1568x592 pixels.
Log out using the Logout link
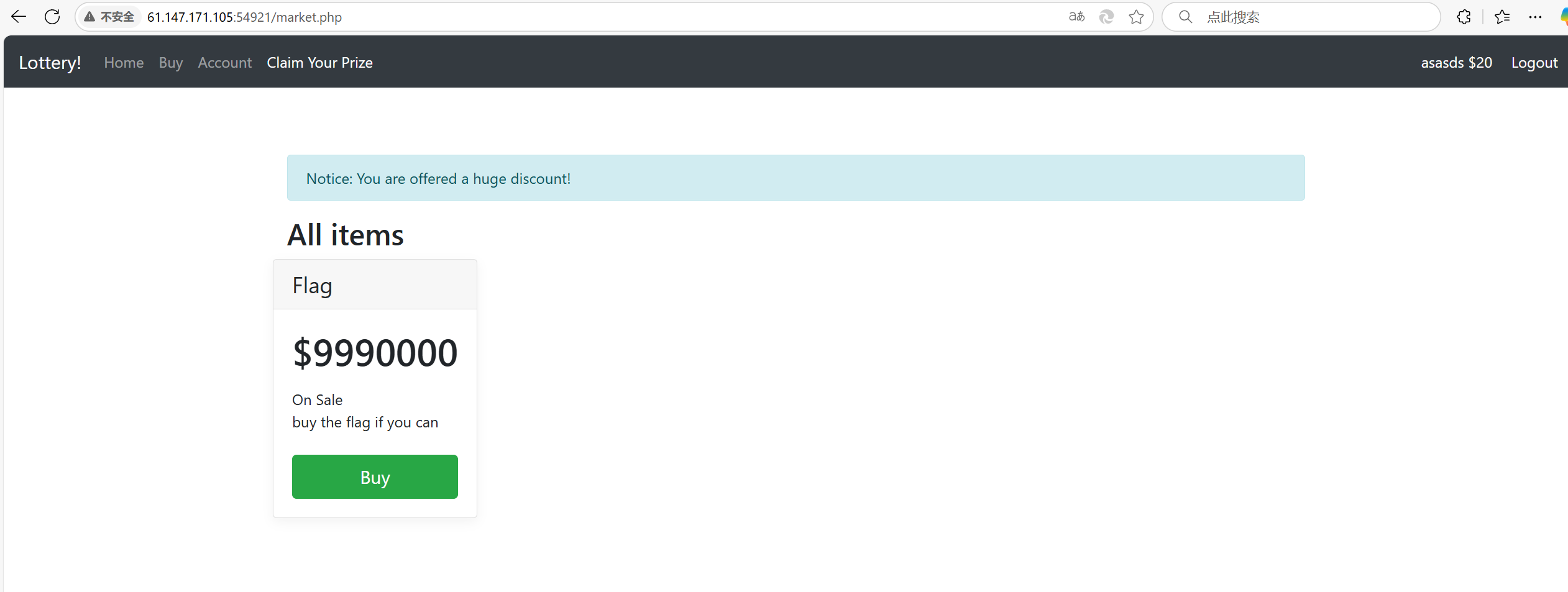pyautogui.click(x=1534, y=63)
